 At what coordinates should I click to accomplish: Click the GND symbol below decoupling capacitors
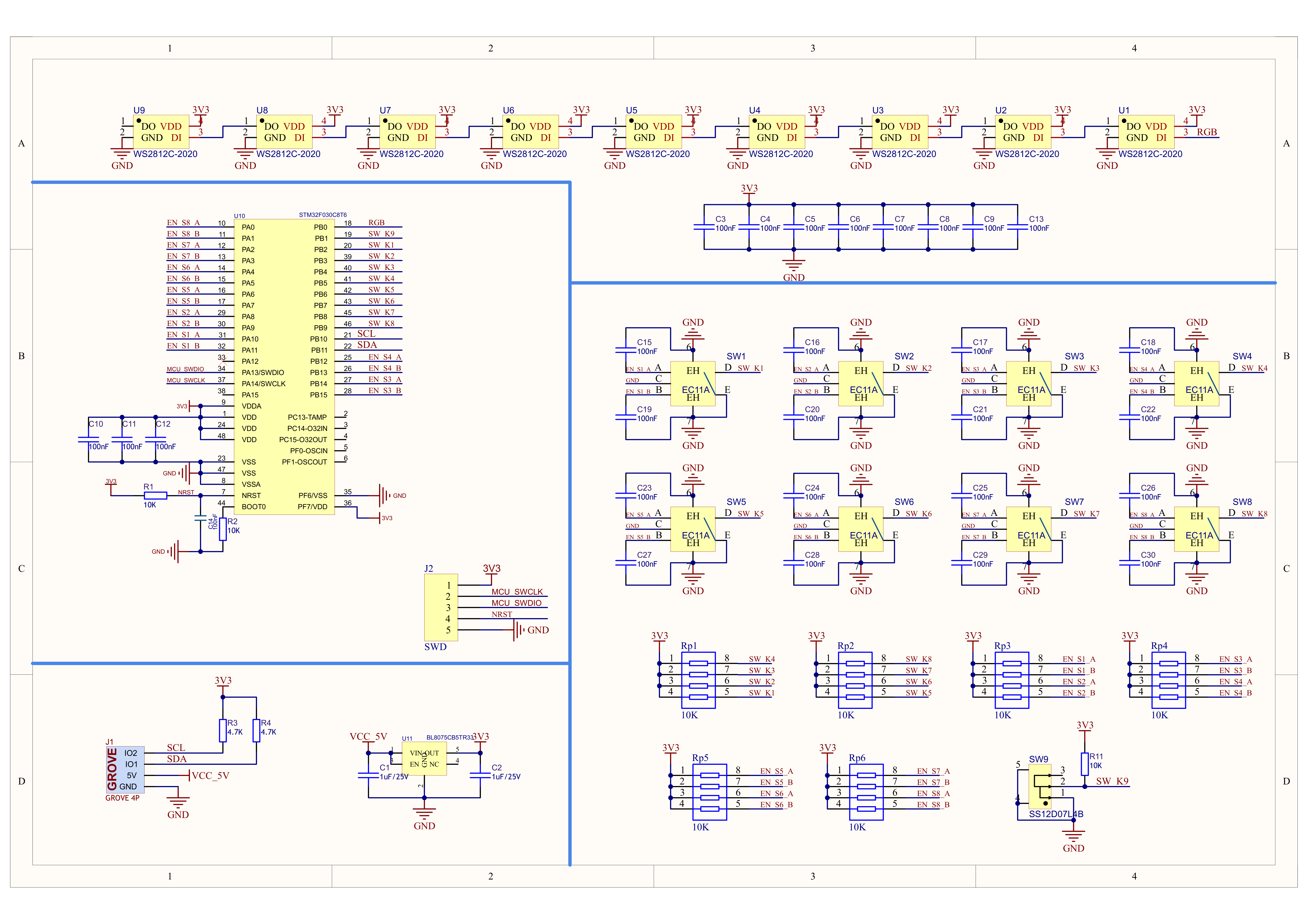click(794, 270)
